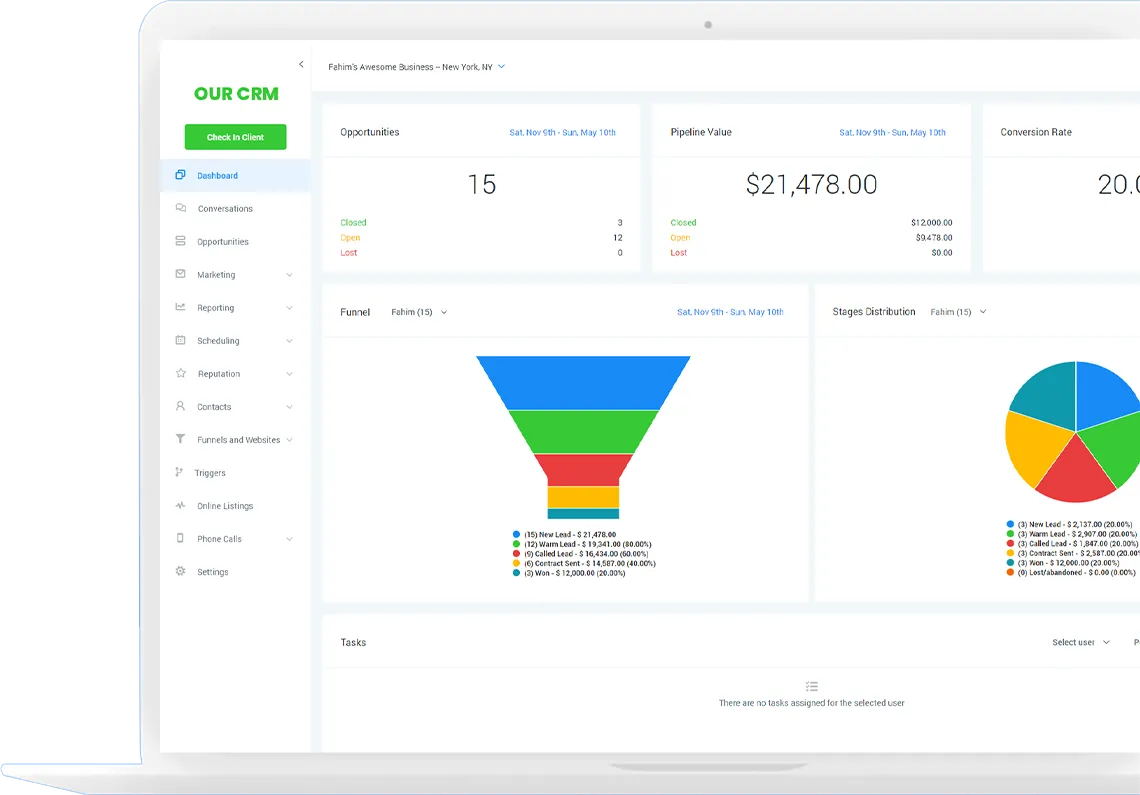Expand the Marketing submenu chevron
Viewport: 1140px width, 795px height.
(289, 275)
